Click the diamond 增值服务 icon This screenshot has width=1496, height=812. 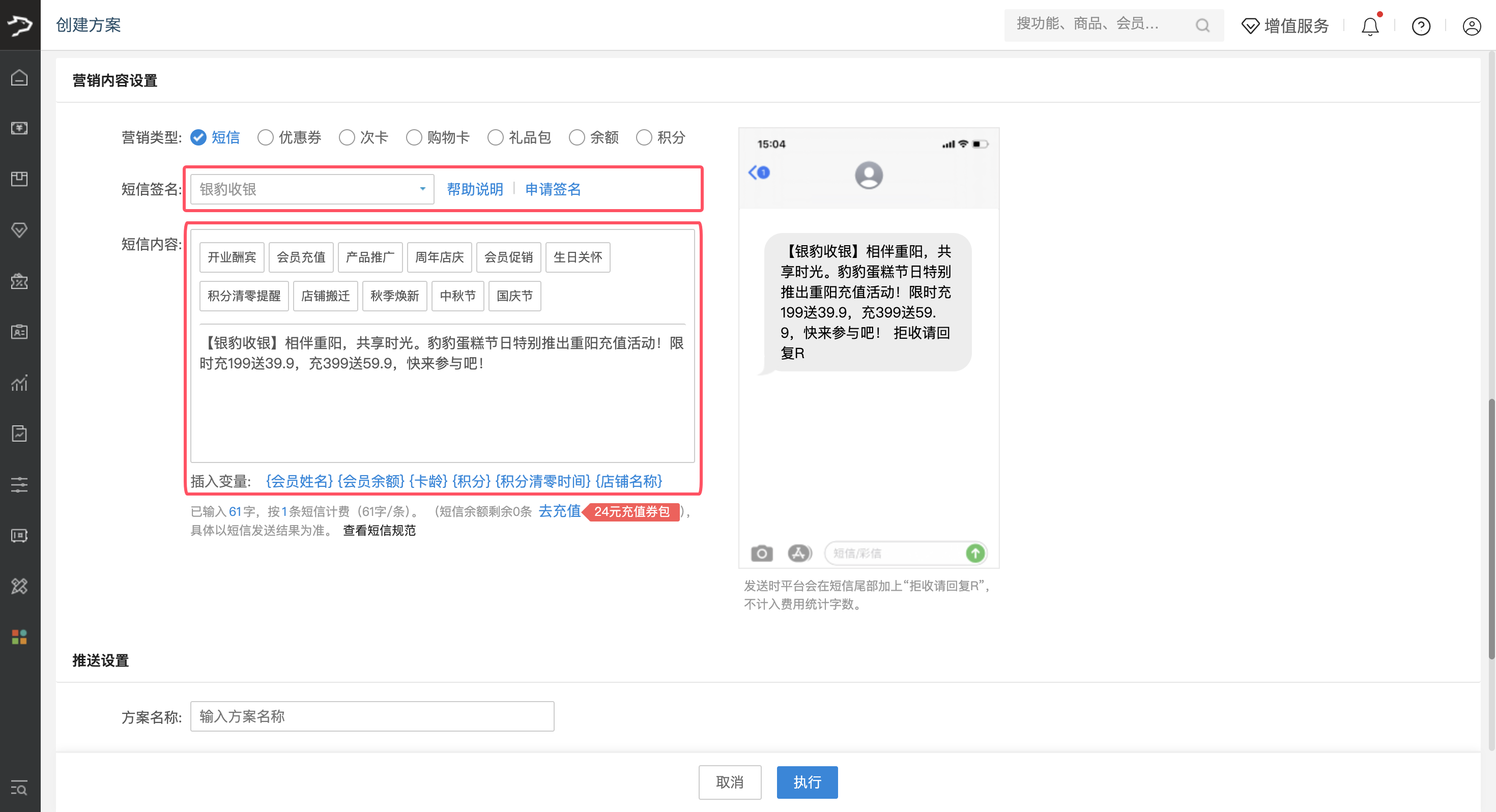[1250, 26]
